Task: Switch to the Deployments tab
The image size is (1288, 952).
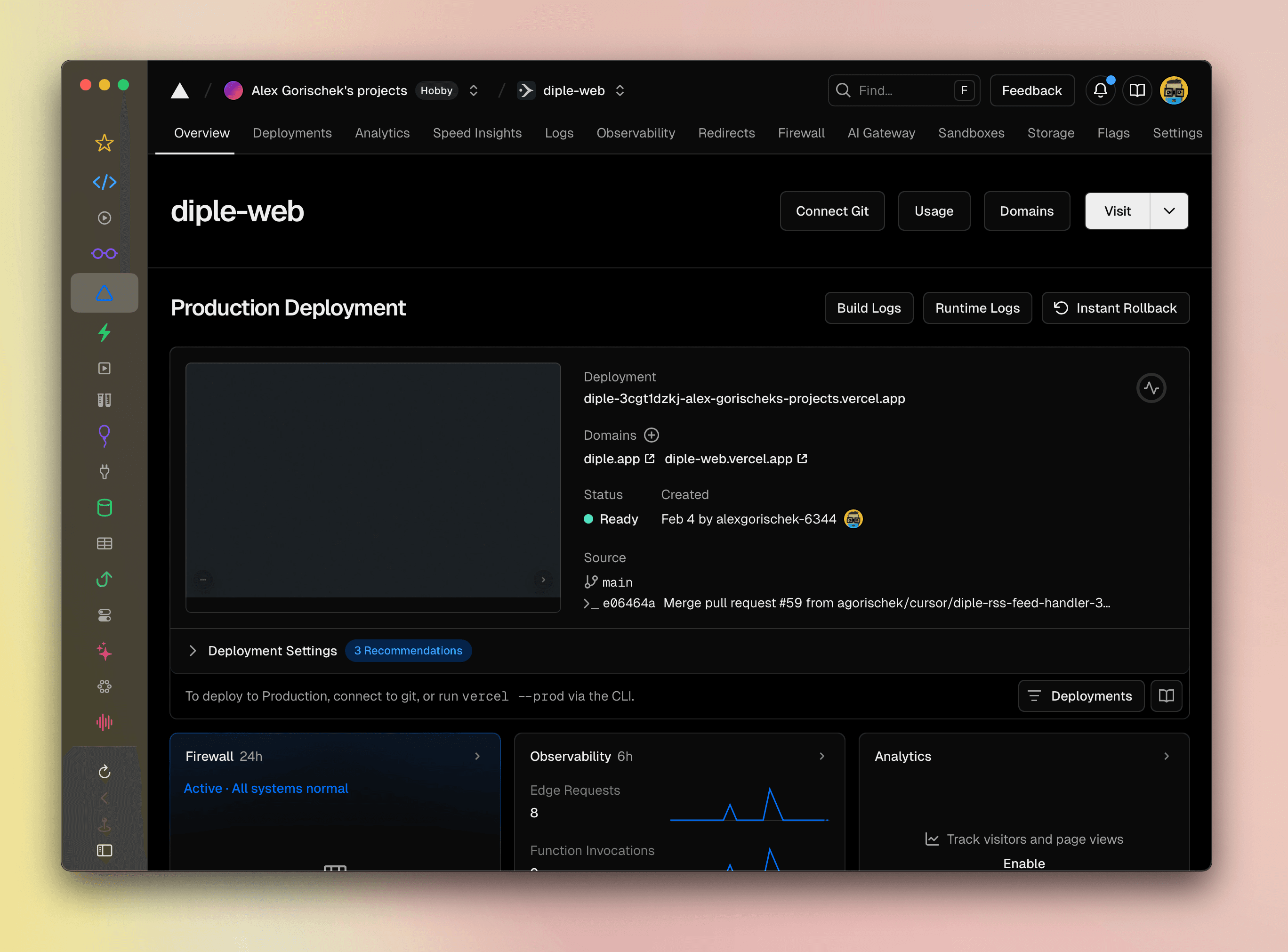Action: 292,133
